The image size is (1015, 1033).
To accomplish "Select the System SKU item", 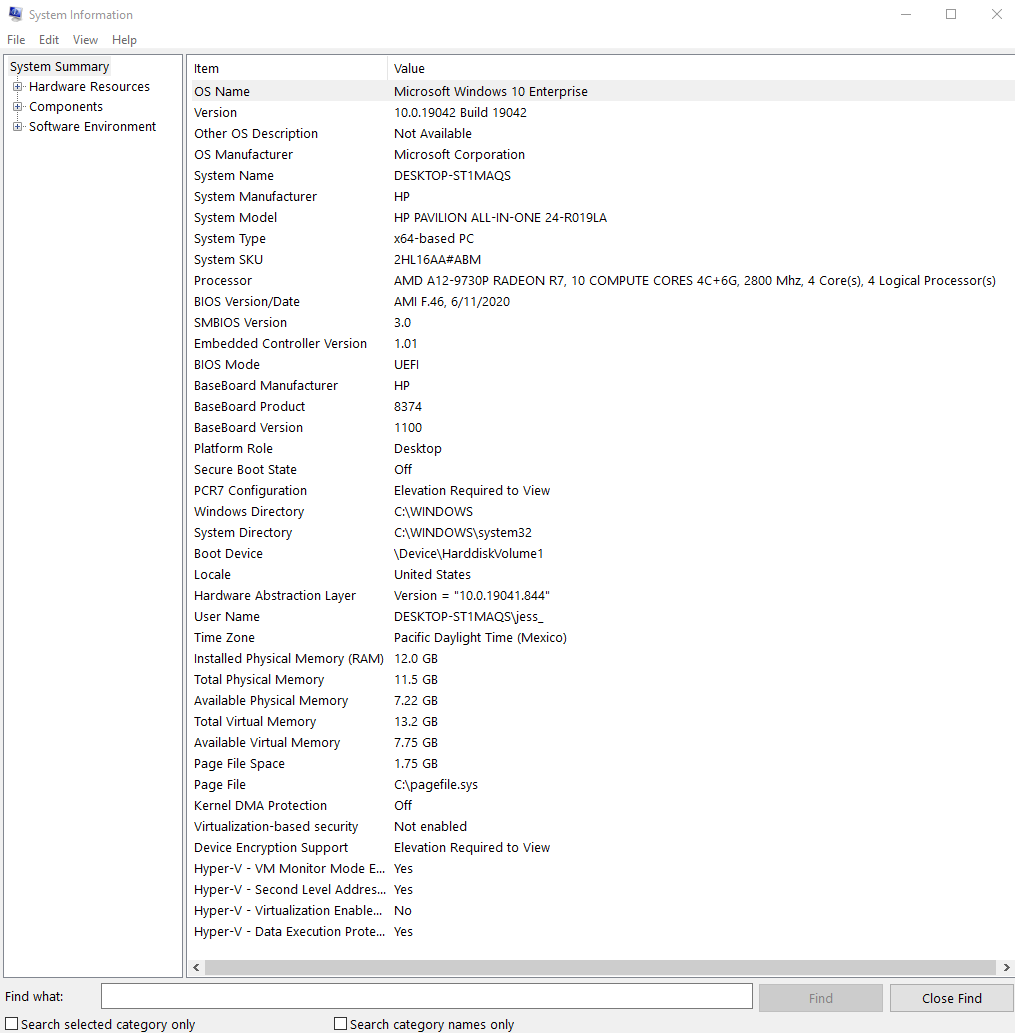I will coord(228,260).
